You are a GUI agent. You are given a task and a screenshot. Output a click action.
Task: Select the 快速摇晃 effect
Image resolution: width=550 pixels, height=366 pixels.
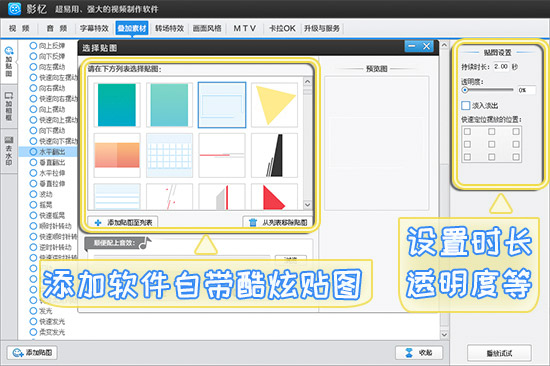coord(48,215)
